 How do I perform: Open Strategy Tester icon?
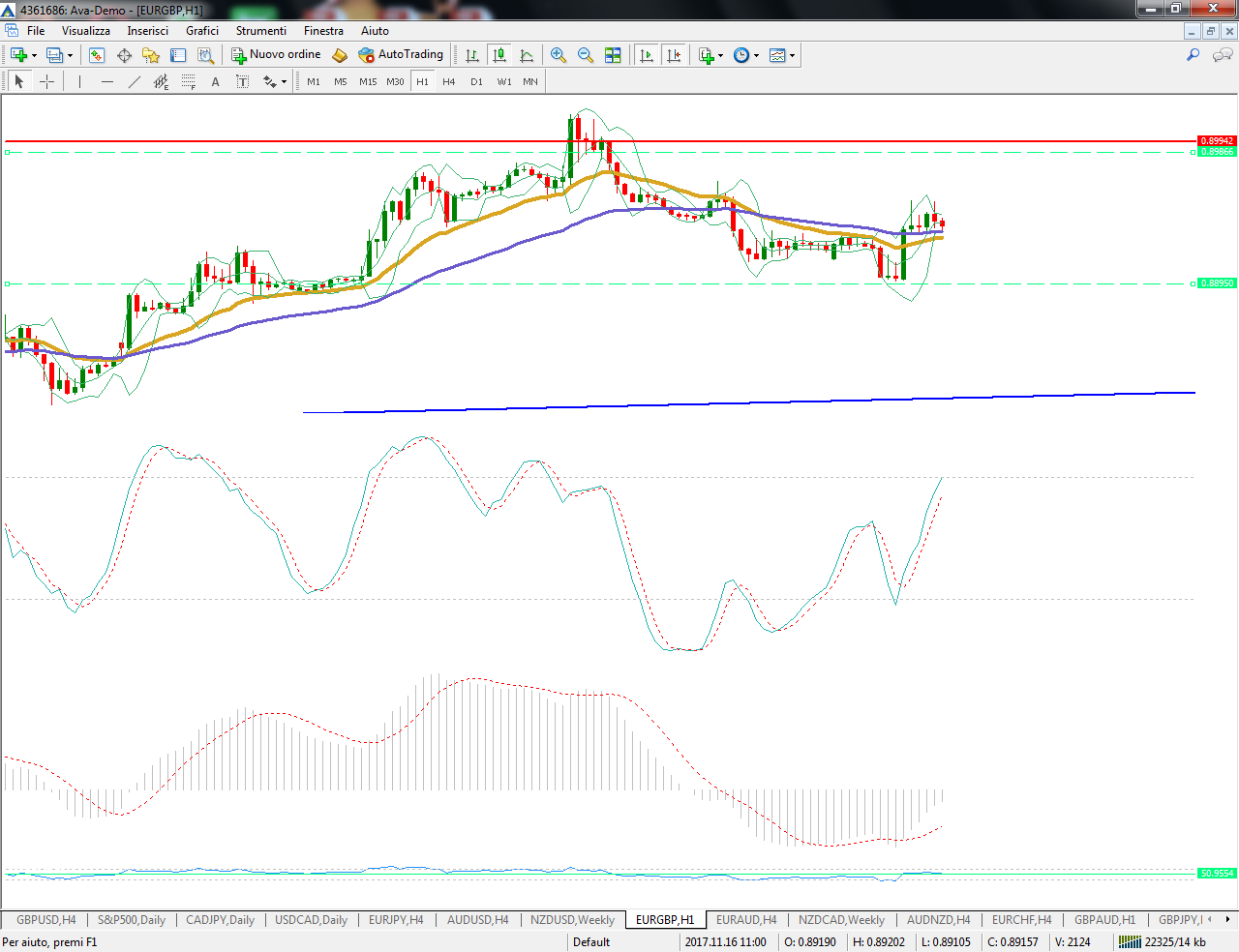click(205, 55)
